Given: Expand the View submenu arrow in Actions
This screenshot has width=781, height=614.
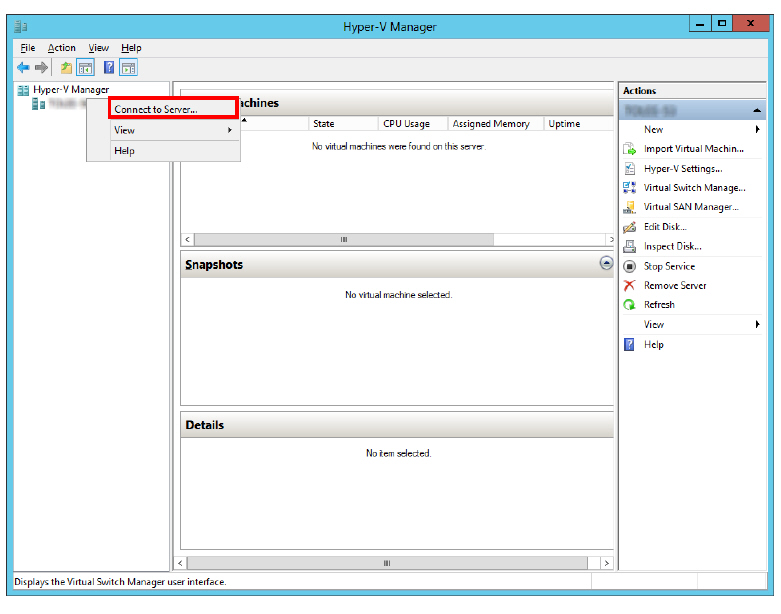Looking at the screenshot, I should (x=757, y=325).
